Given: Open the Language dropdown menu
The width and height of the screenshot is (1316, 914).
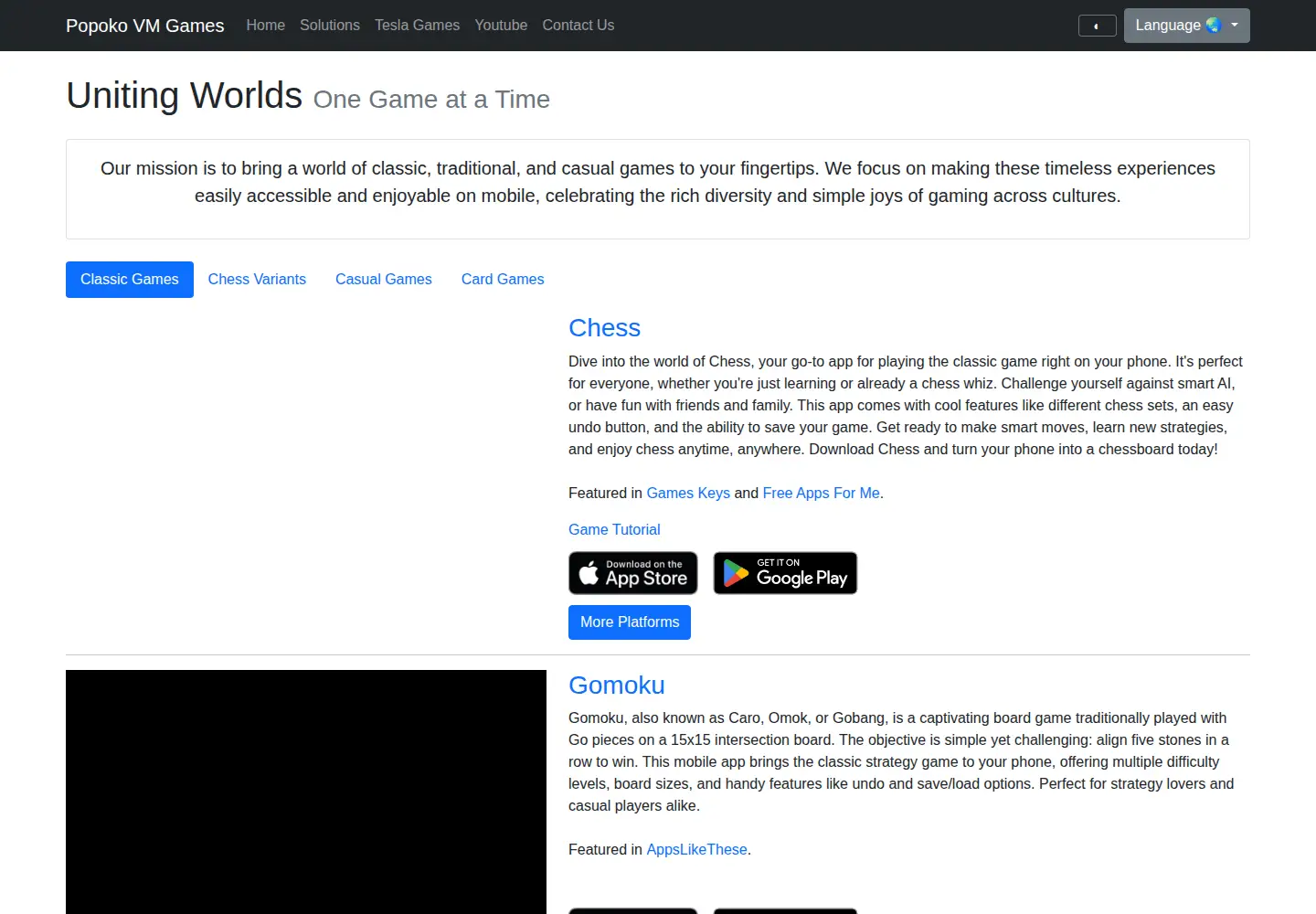Looking at the screenshot, I should pos(1186,26).
